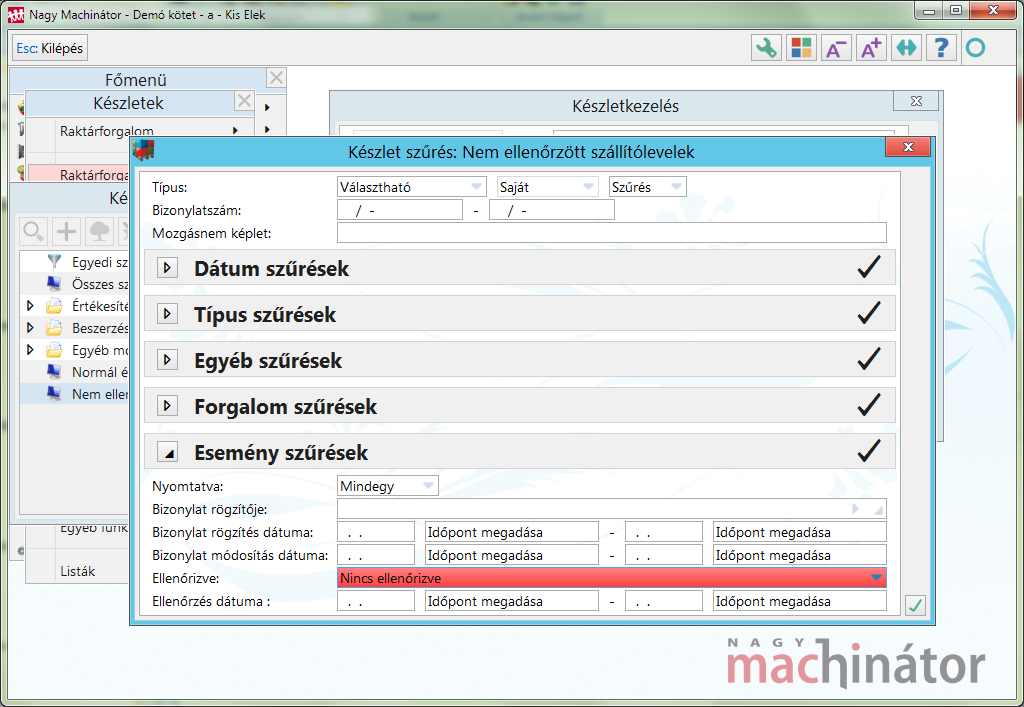Viewport: 1024px width, 707px height.
Task: Click Bizonylat rögzítés dátuma end date field
Action: [x=664, y=532]
